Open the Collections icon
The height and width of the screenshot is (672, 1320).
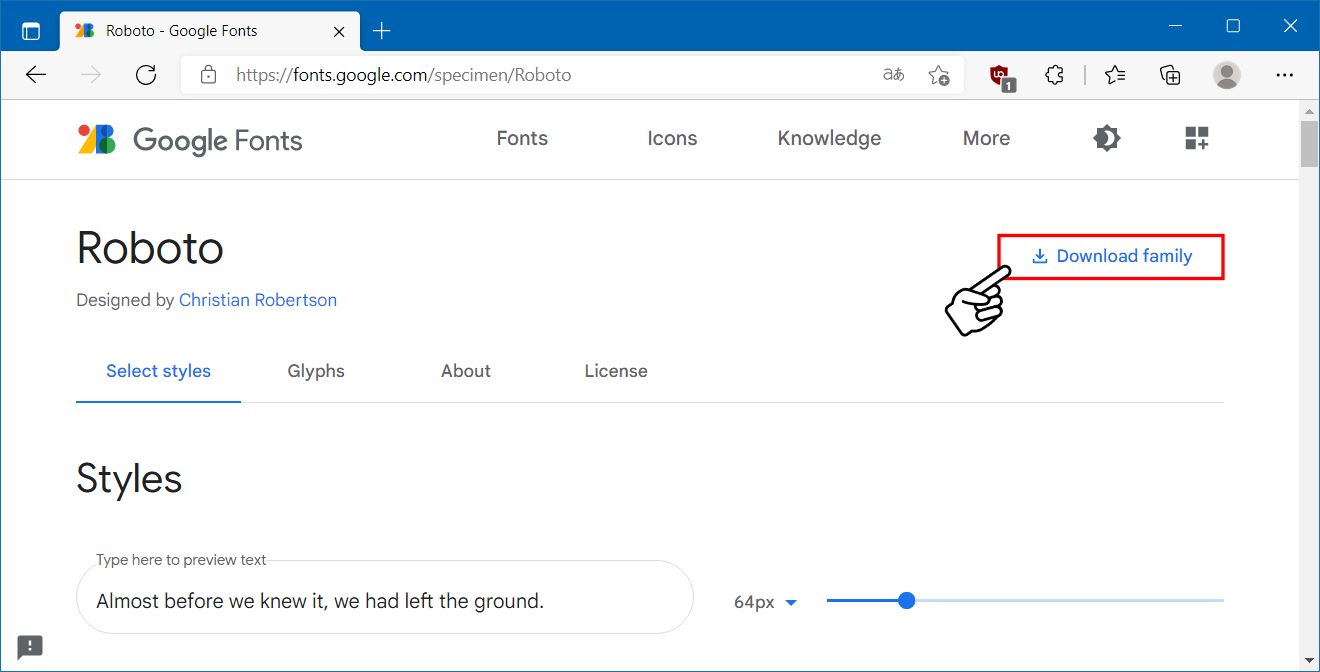point(1170,75)
